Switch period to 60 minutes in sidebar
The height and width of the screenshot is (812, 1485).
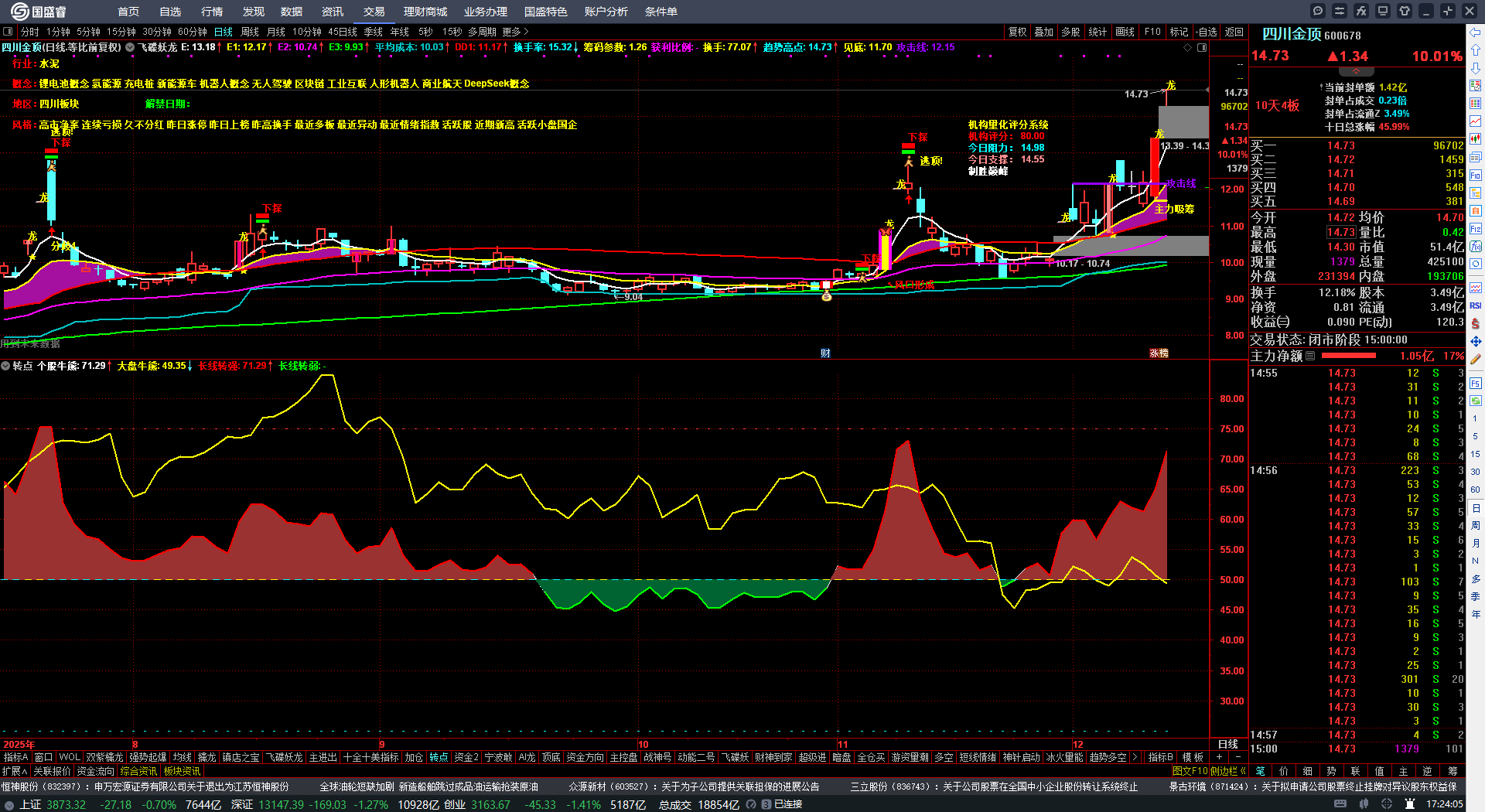click(1476, 490)
